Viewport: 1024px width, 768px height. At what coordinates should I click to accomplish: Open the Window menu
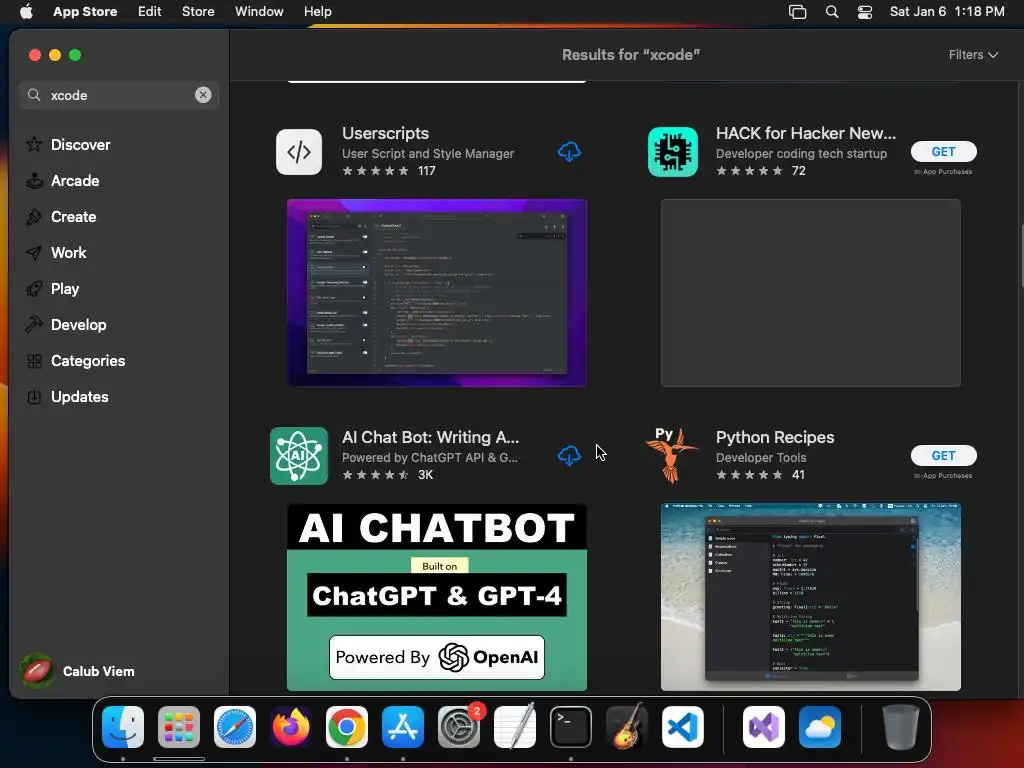pos(259,11)
